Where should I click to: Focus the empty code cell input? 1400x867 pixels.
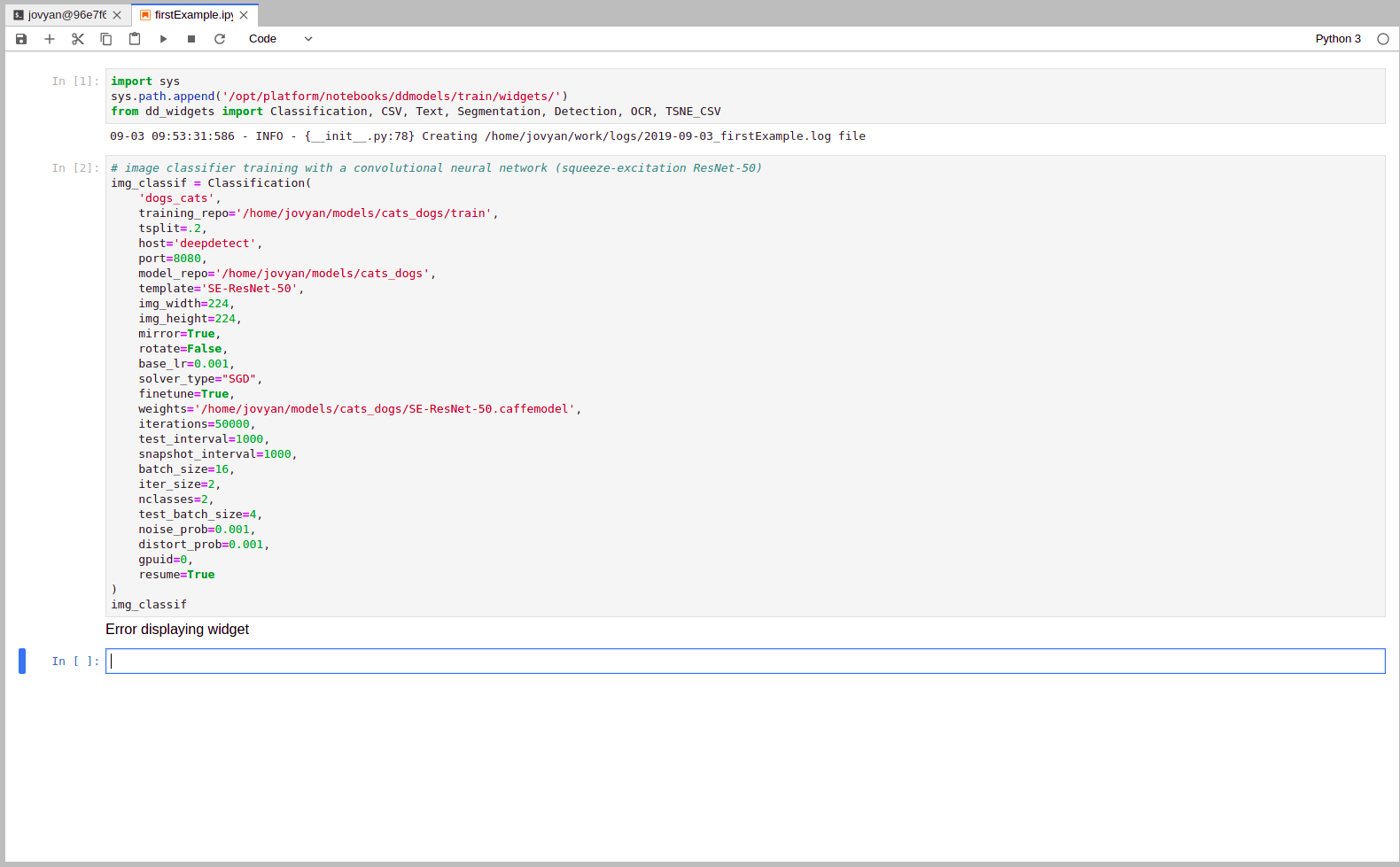pos(745,661)
